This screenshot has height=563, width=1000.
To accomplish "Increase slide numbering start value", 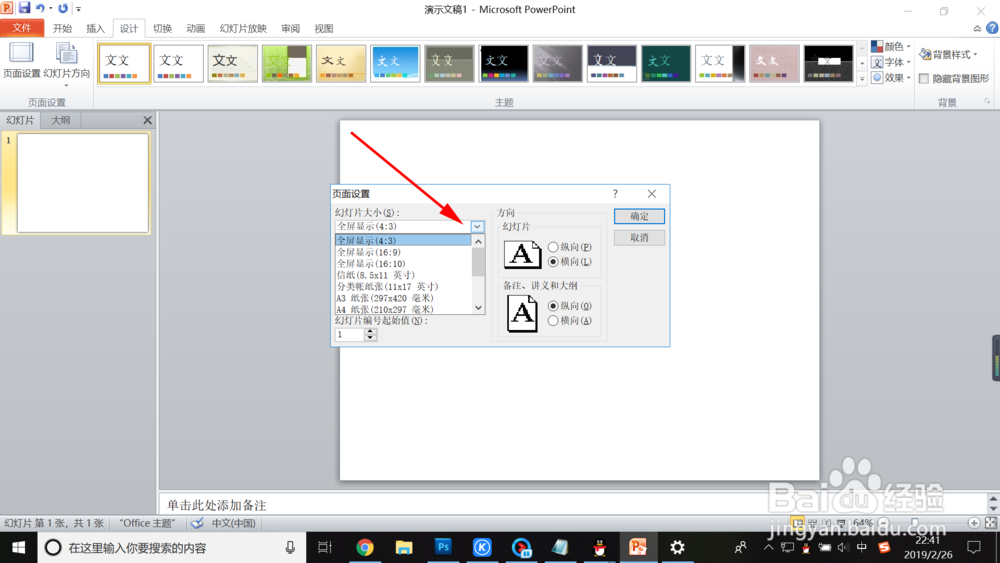I will pos(370,331).
